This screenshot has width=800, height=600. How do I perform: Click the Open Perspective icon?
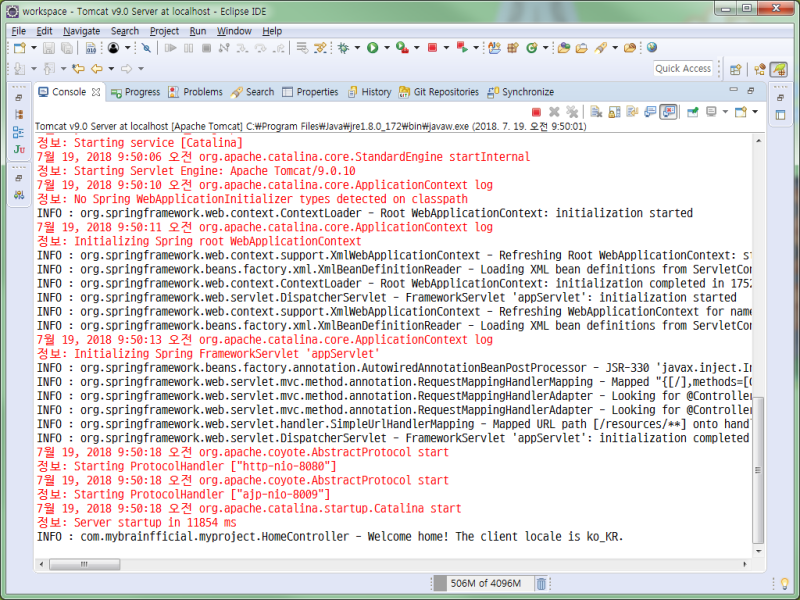click(x=735, y=69)
